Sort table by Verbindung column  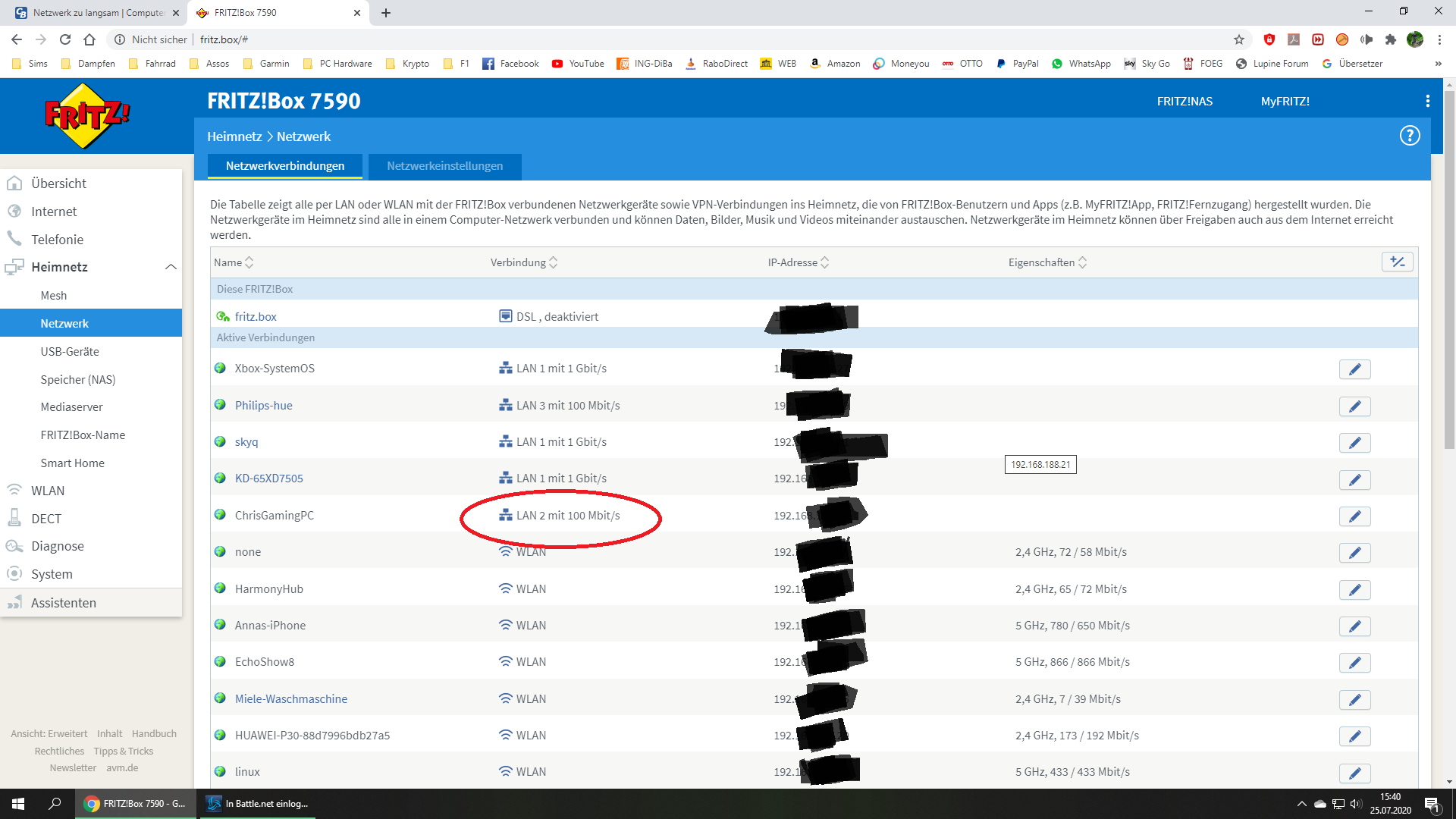pyautogui.click(x=523, y=262)
